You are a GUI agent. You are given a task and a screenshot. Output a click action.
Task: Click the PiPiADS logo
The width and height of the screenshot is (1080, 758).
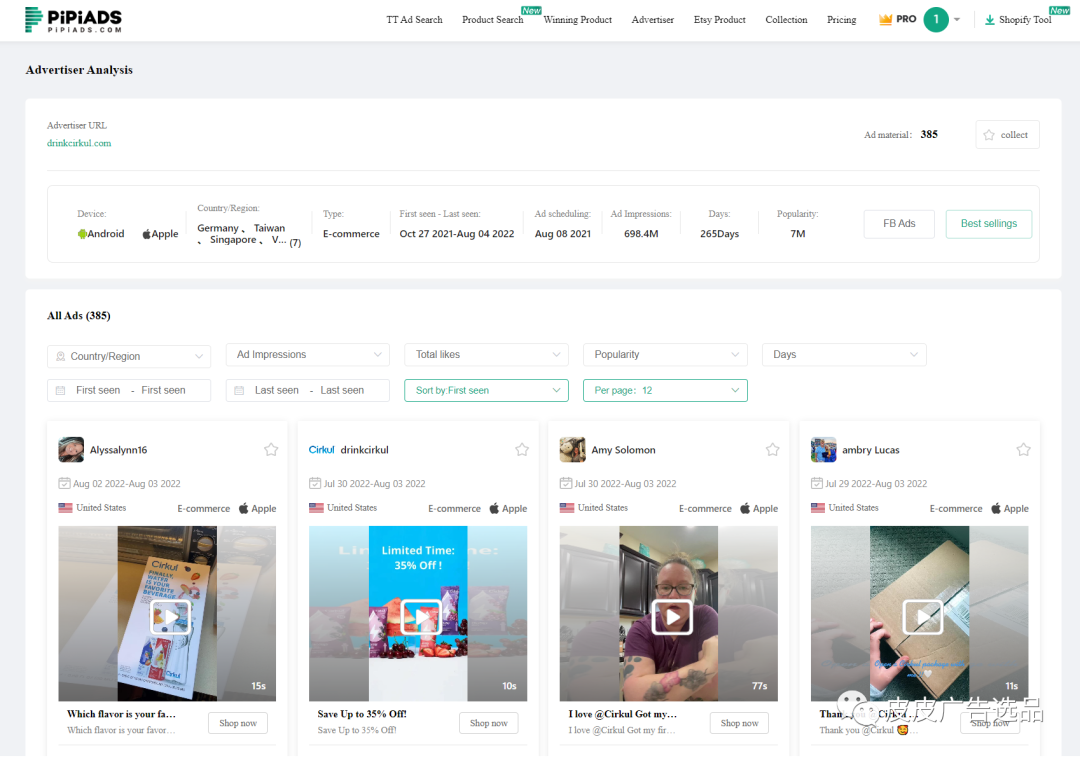[73, 19]
